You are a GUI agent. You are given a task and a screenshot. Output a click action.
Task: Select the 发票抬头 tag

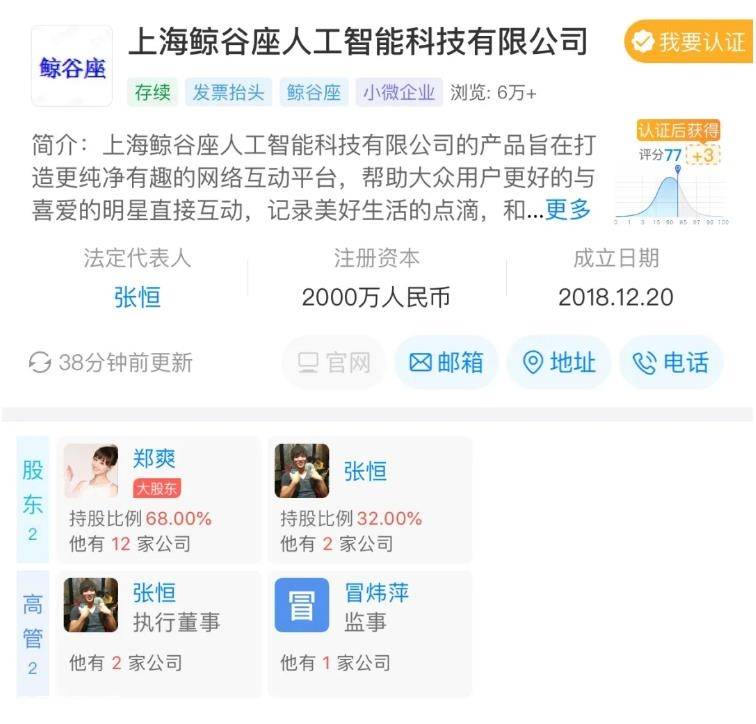(x=229, y=92)
